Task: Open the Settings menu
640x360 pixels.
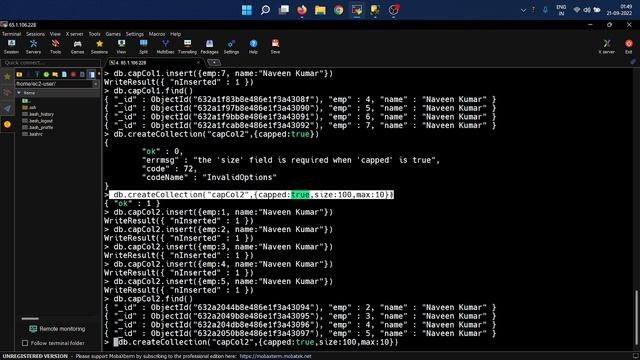Action: coord(135,34)
